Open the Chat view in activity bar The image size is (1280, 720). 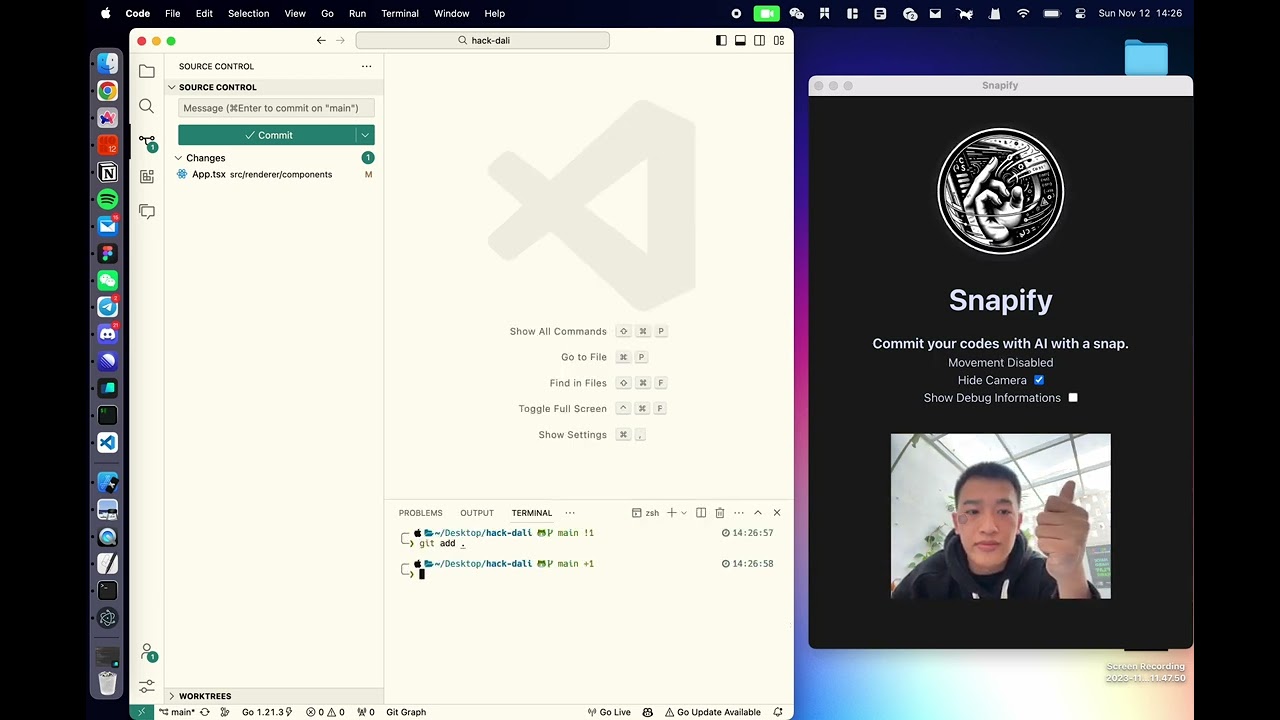point(147,211)
